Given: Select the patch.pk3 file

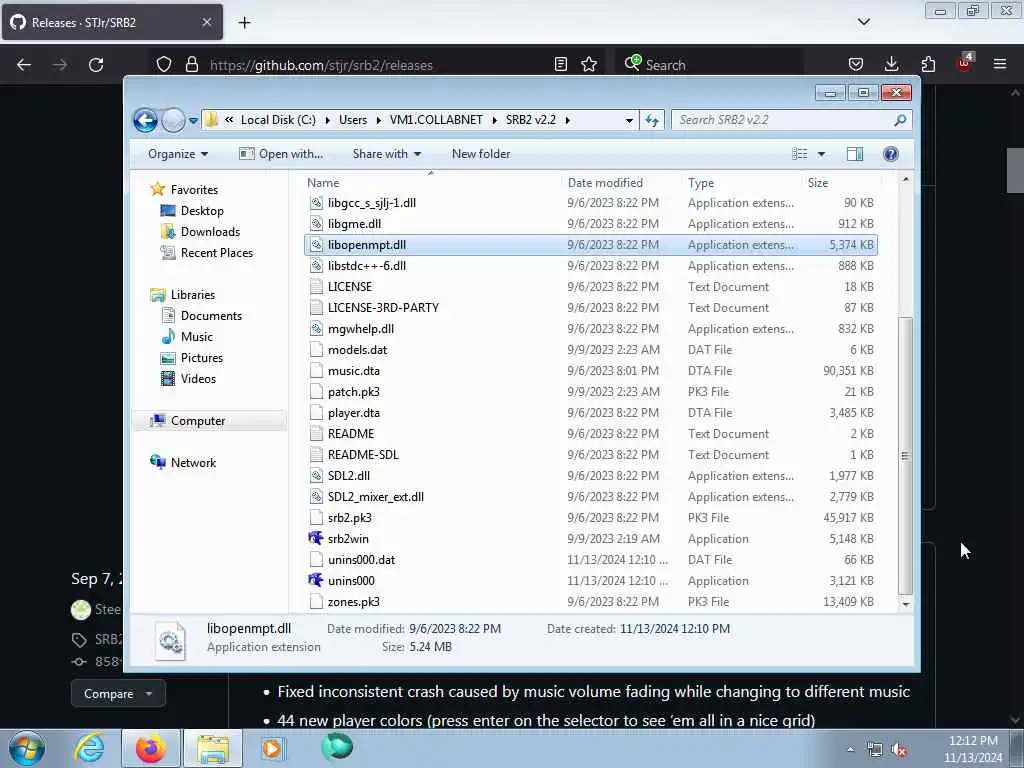Looking at the screenshot, I should 591,392.
